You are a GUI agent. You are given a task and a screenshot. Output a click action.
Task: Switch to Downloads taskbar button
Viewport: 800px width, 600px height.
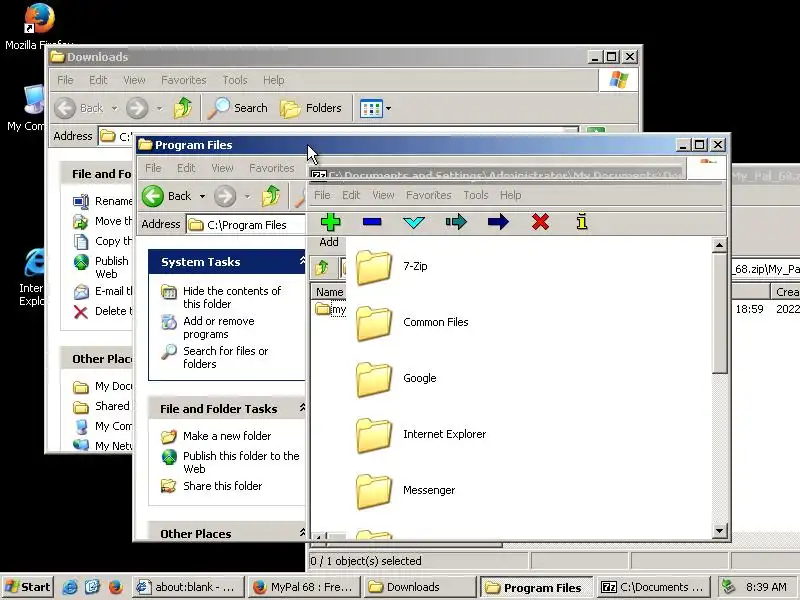pos(420,587)
